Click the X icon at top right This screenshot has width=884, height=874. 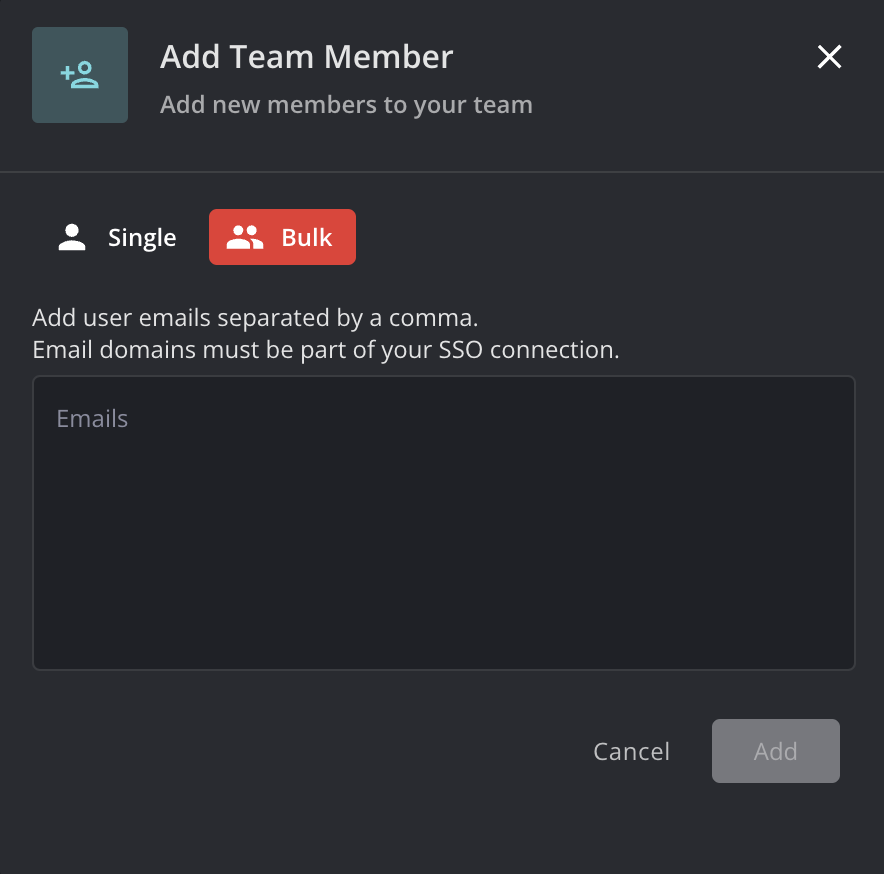point(829,57)
